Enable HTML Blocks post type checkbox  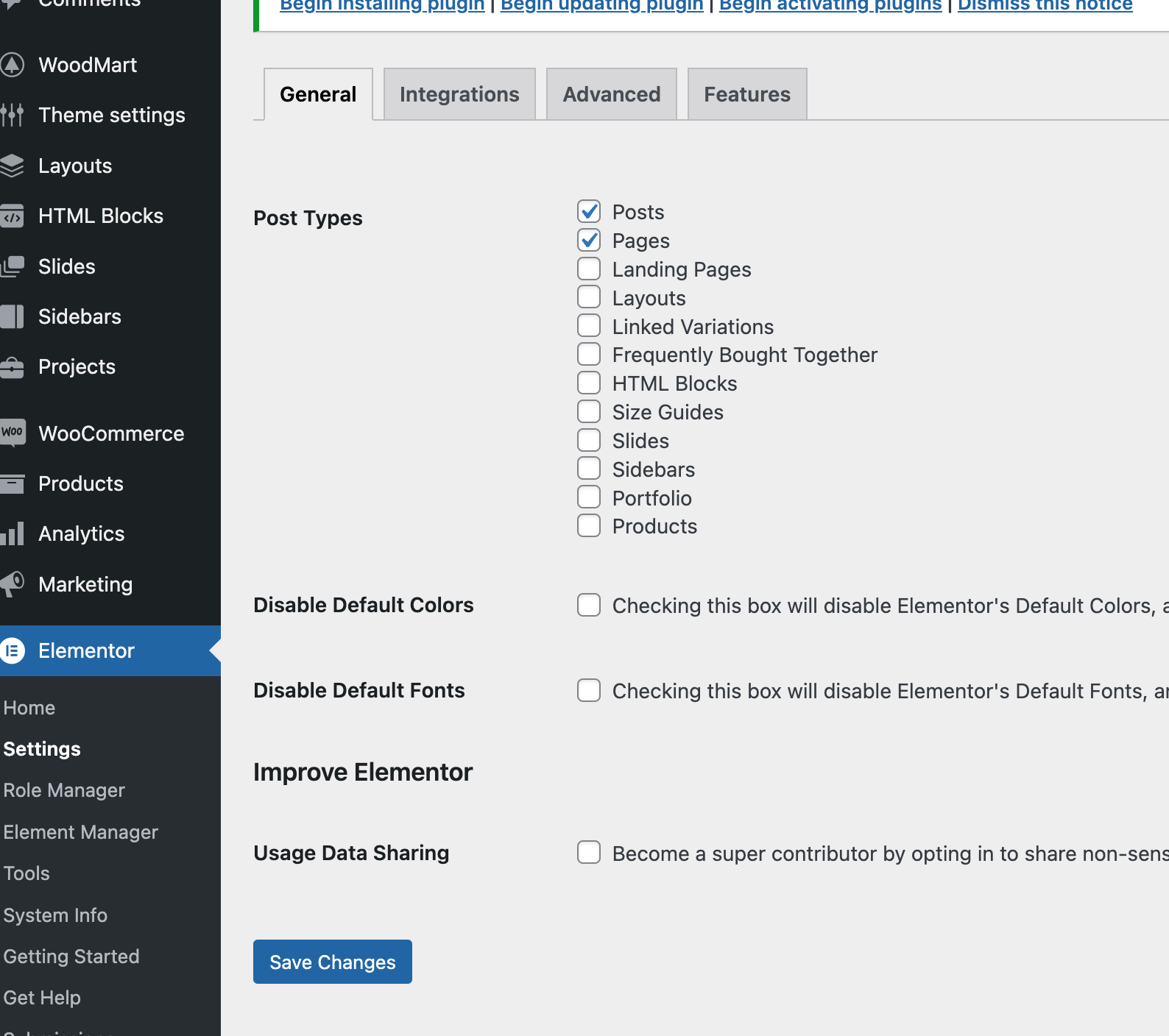pyautogui.click(x=589, y=383)
